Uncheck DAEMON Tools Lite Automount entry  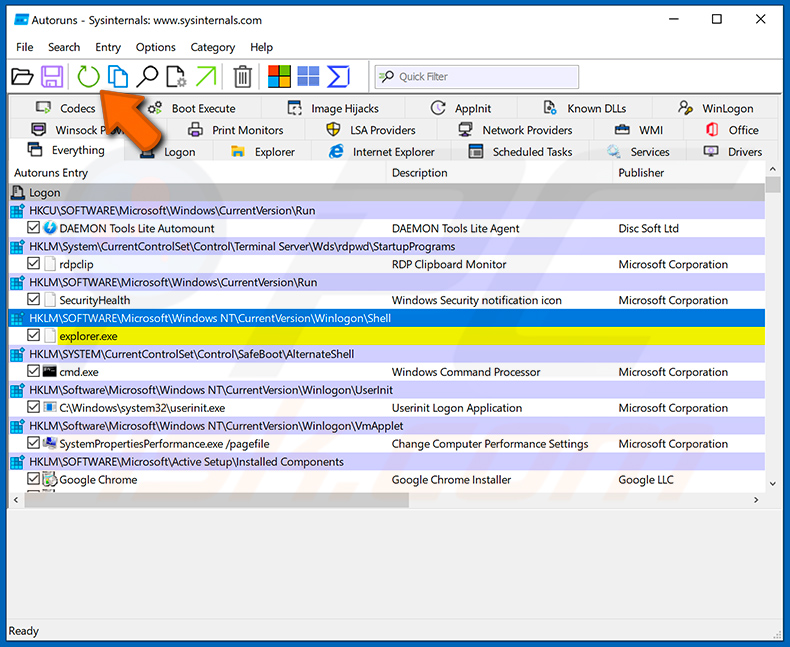pos(33,228)
